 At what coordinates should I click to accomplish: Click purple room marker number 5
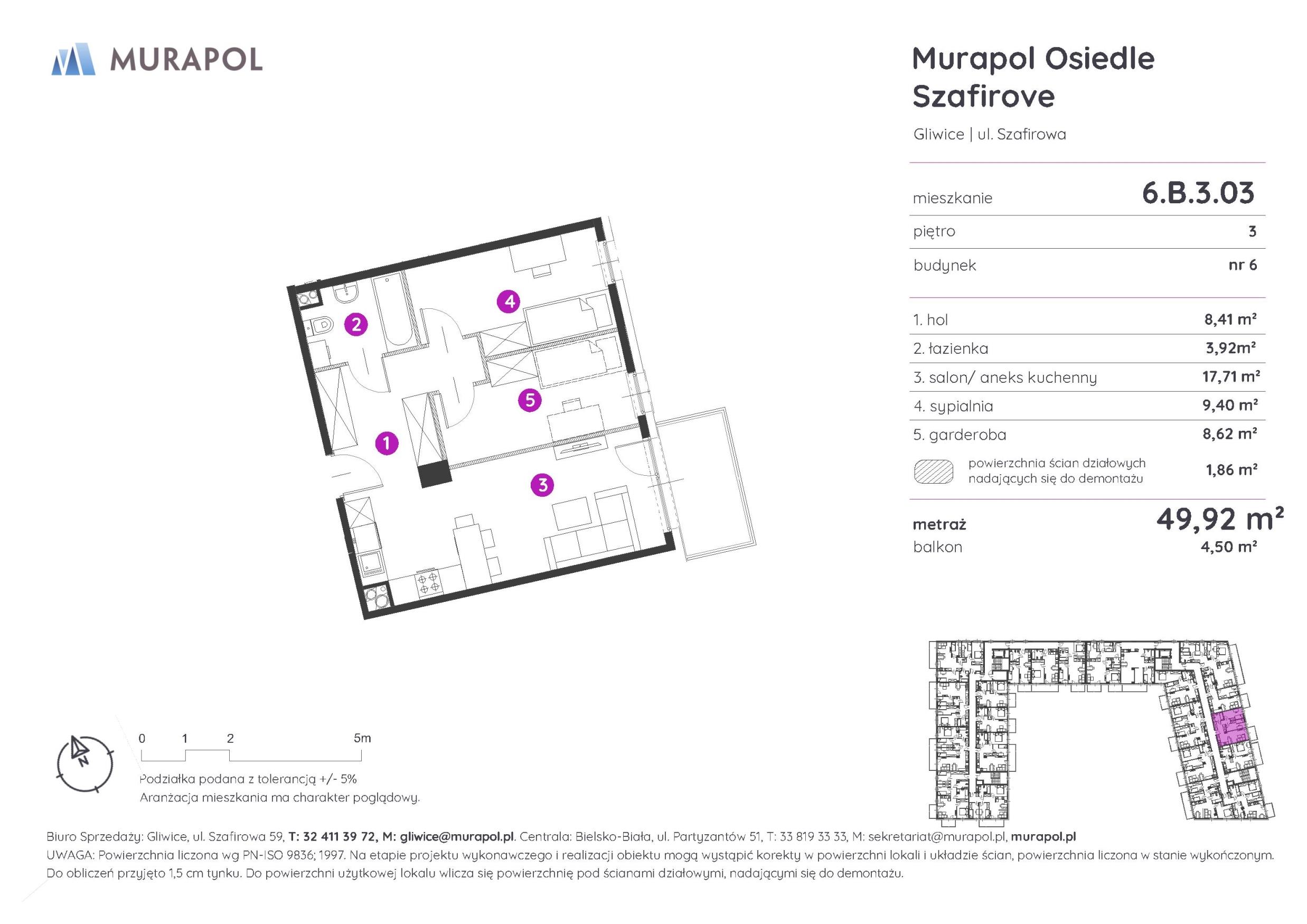530,401
